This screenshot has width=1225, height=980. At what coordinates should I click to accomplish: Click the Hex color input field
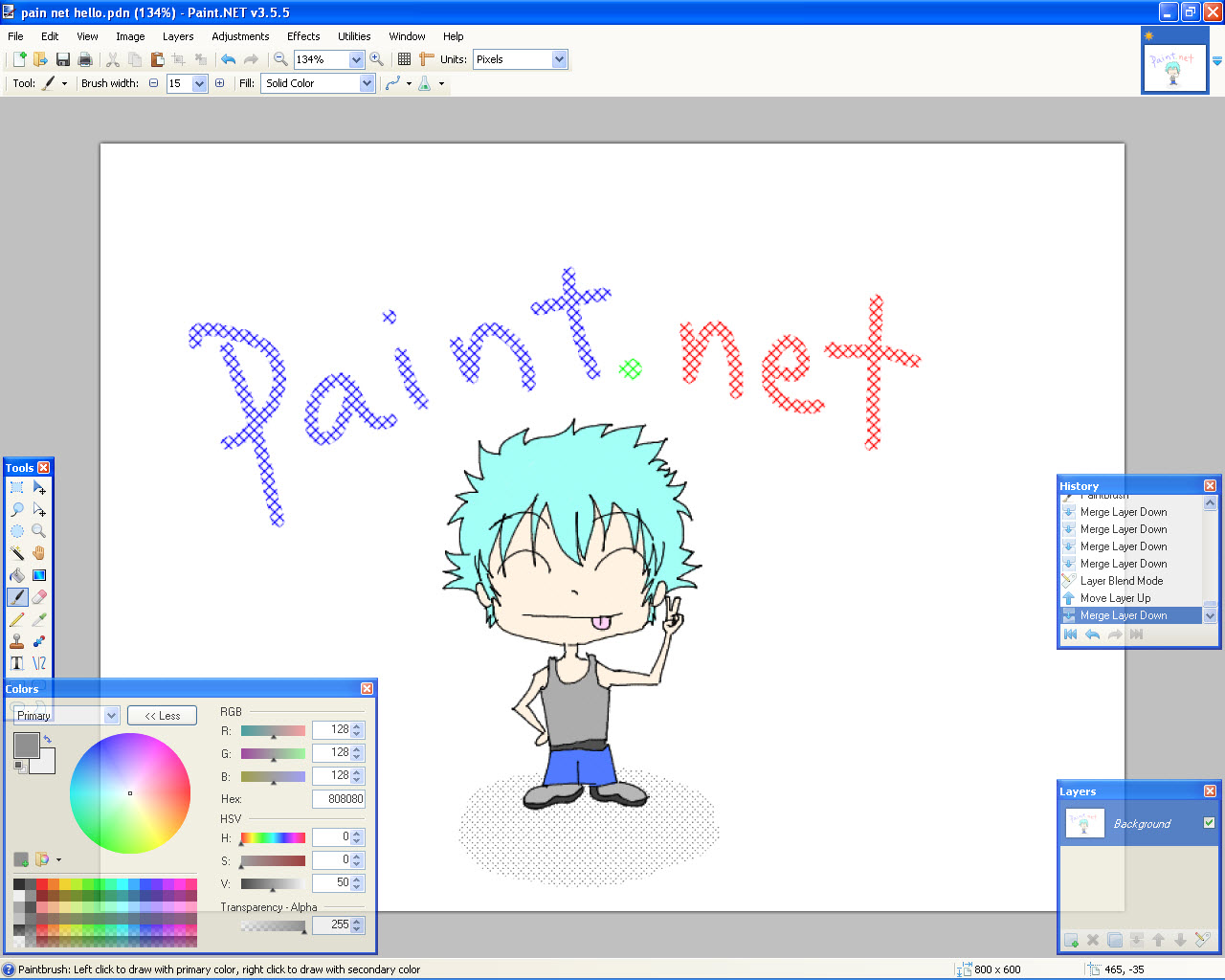[x=339, y=798]
